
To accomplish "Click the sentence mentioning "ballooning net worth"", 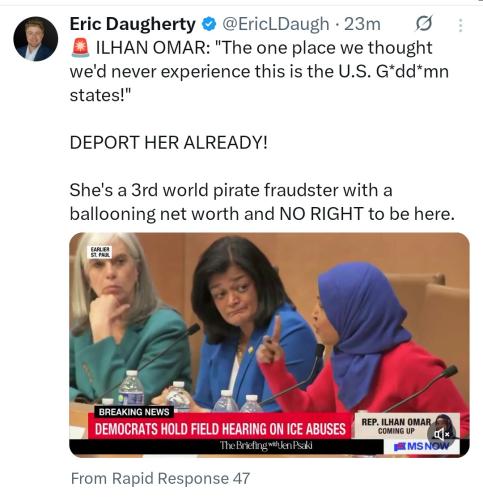I will point(262,202).
